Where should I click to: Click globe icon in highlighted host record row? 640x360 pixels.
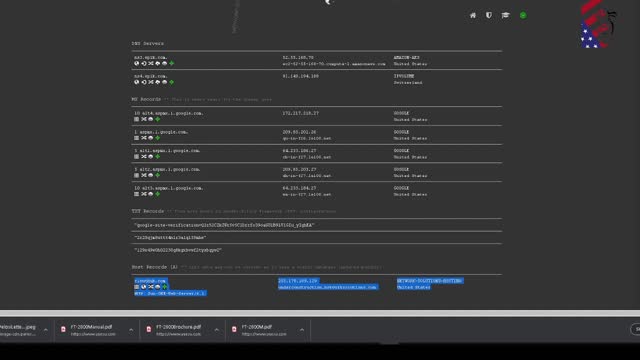pyautogui.click(x=144, y=287)
